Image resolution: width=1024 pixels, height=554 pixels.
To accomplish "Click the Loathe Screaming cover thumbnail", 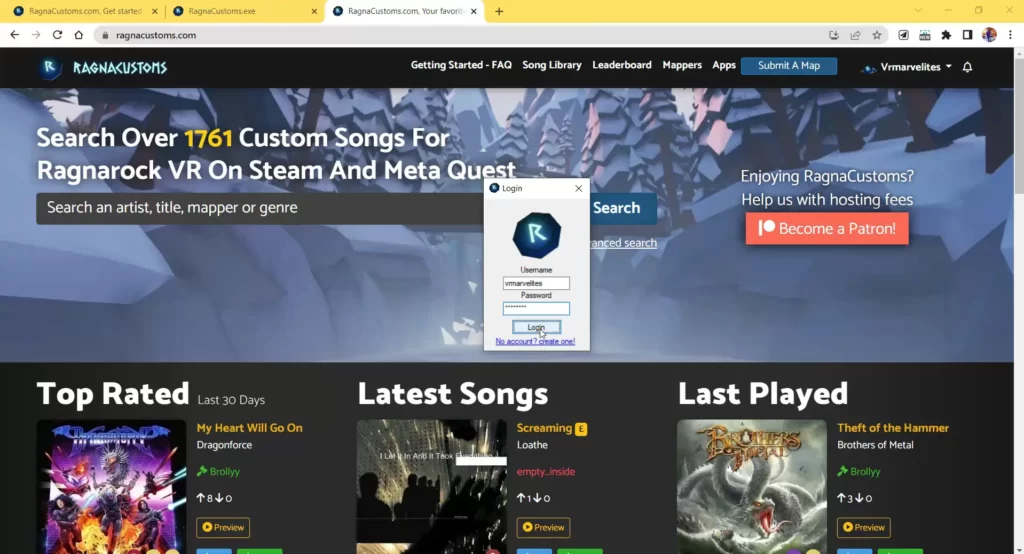I will [432, 487].
